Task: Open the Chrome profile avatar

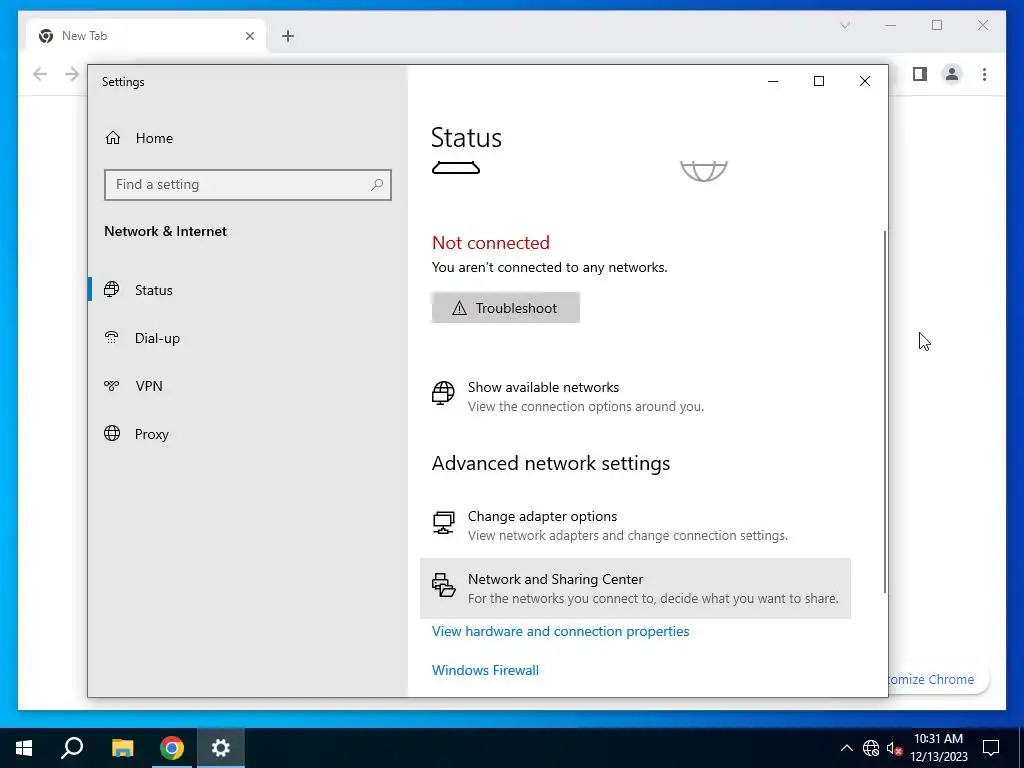Action: [x=952, y=74]
